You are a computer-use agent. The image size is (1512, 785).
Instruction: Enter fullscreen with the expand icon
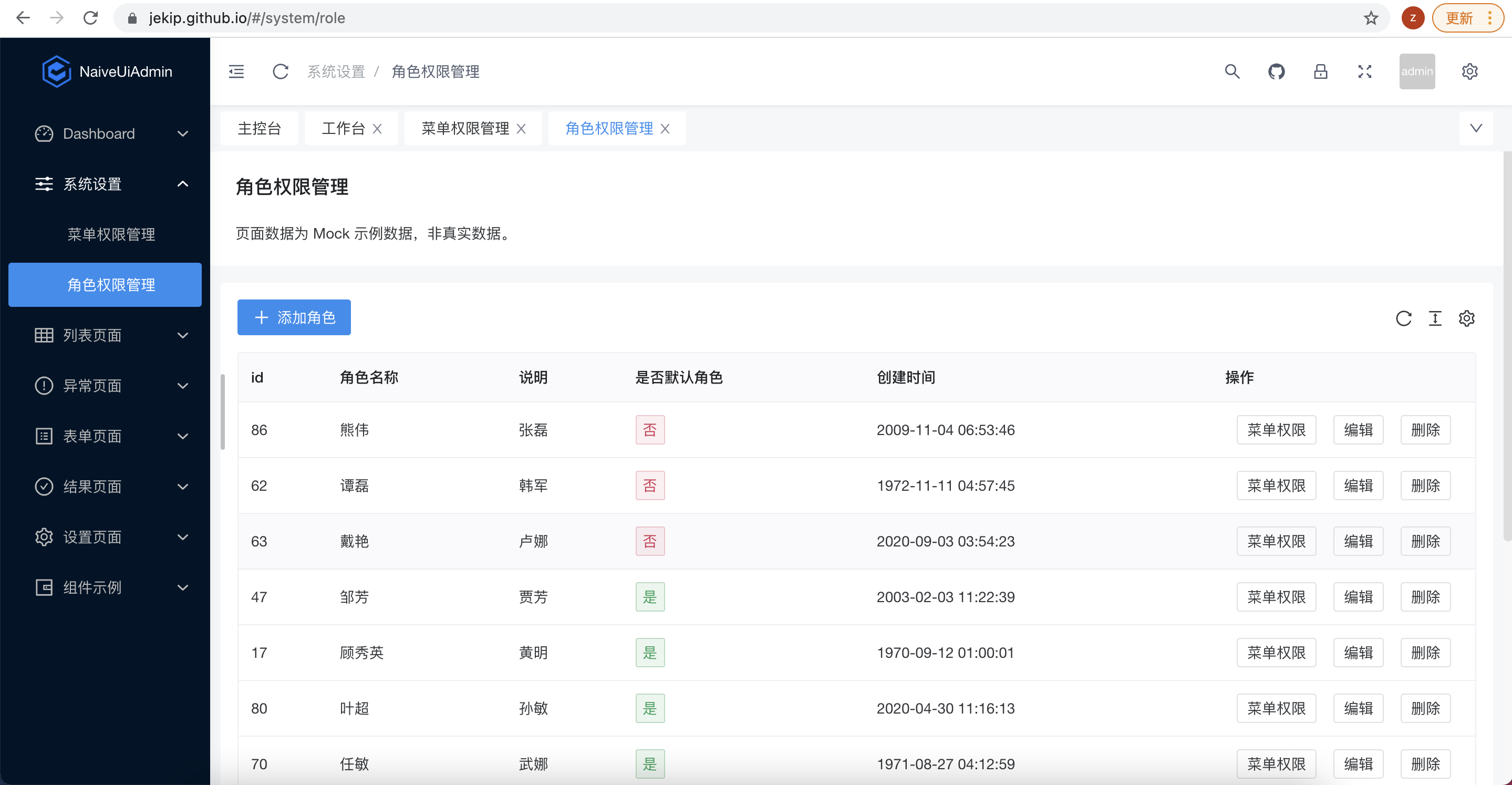pos(1365,71)
